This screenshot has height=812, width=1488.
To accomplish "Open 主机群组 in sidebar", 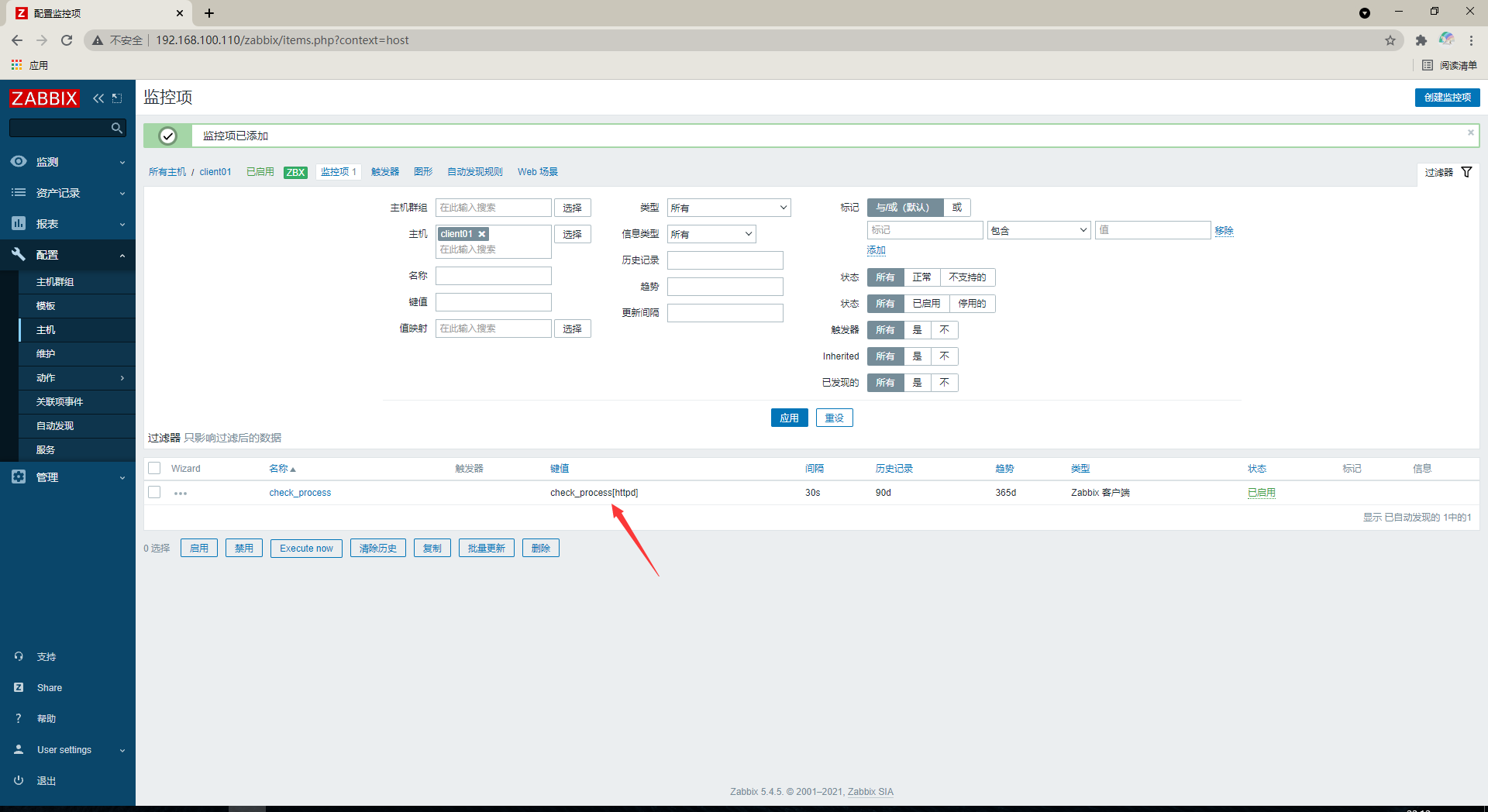I will 77,282.
